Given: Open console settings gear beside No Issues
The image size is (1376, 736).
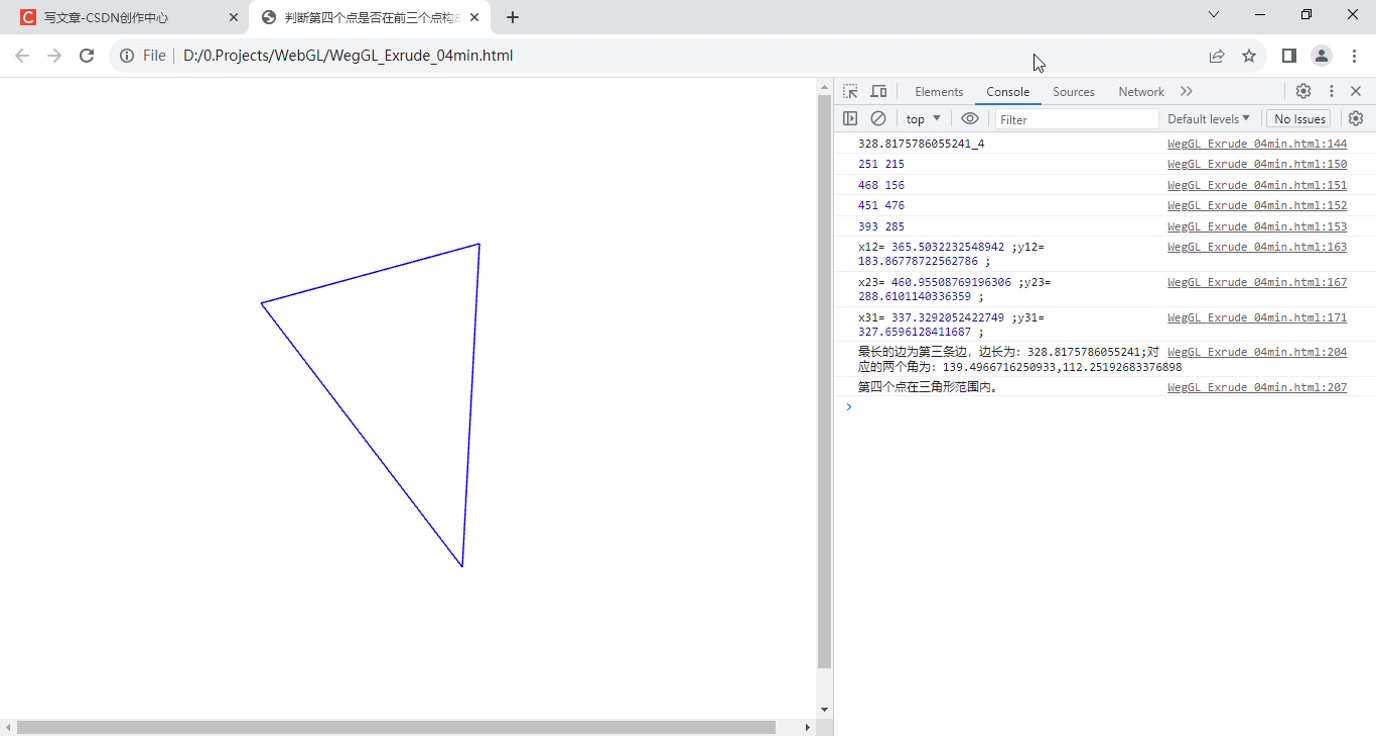Looking at the screenshot, I should (x=1355, y=118).
